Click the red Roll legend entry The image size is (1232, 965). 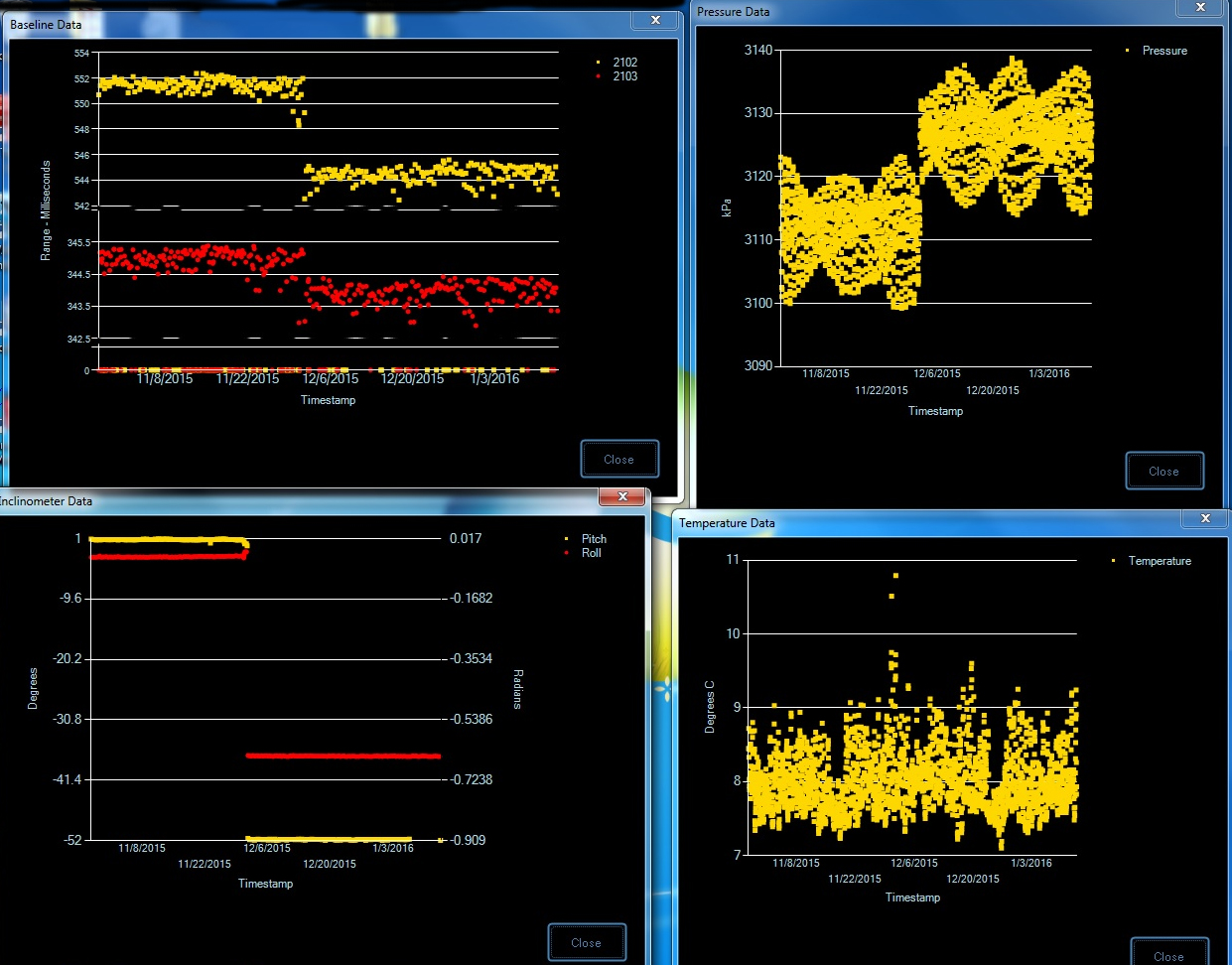[x=591, y=553]
